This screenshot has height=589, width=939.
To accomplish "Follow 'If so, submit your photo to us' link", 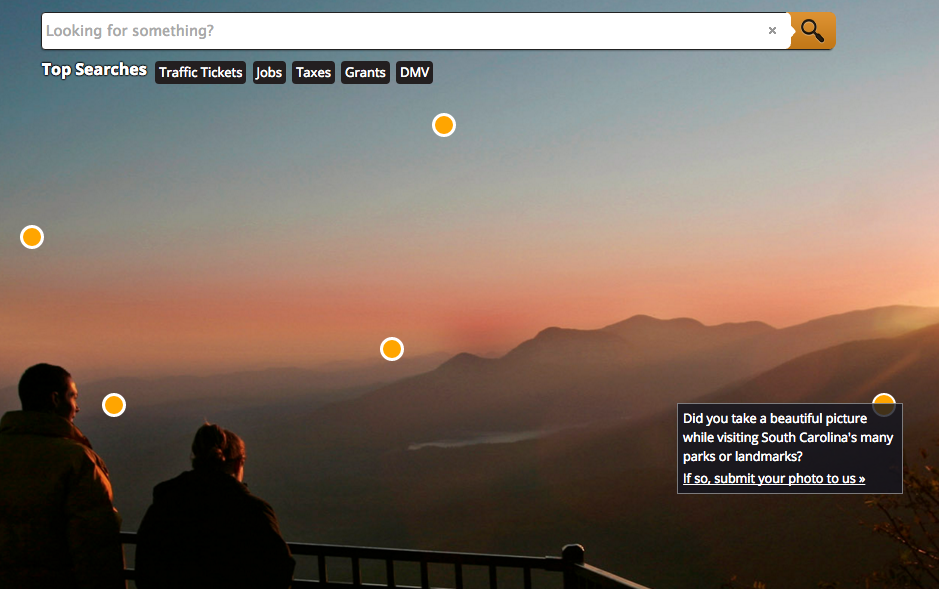I will (x=774, y=478).
